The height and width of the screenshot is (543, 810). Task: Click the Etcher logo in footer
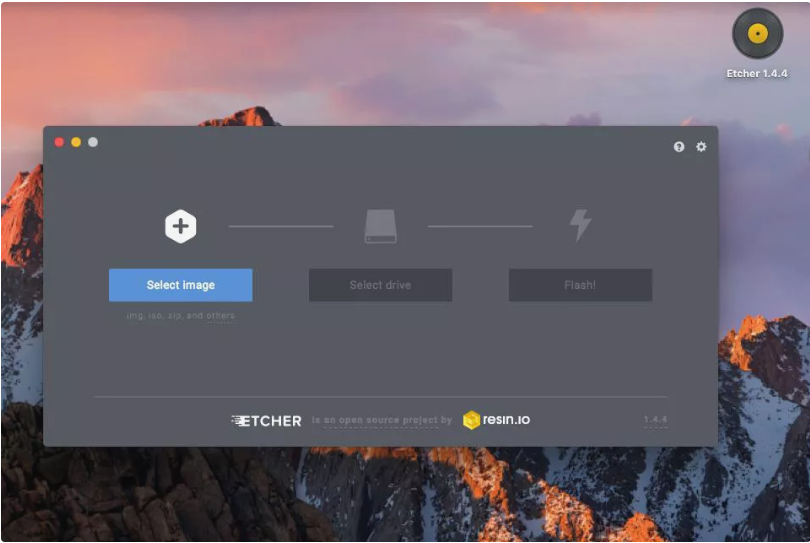click(266, 421)
